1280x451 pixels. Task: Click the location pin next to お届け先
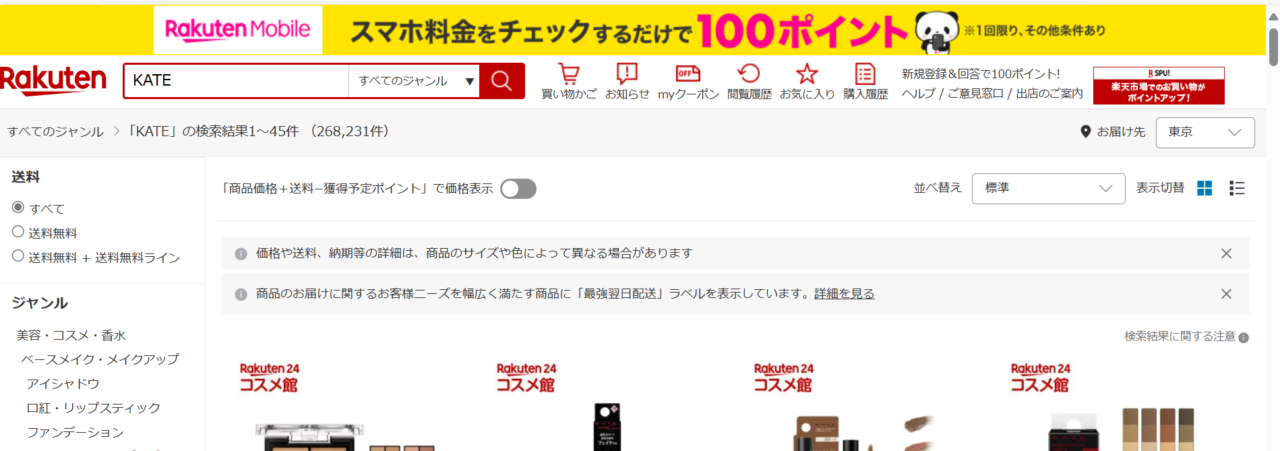(1086, 132)
